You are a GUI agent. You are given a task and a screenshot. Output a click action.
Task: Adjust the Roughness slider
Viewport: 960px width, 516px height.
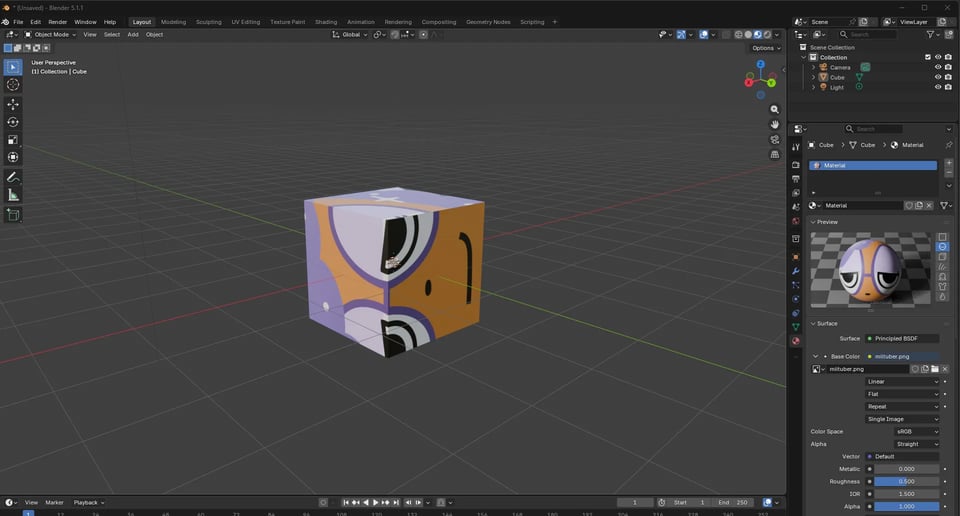click(x=906, y=482)
